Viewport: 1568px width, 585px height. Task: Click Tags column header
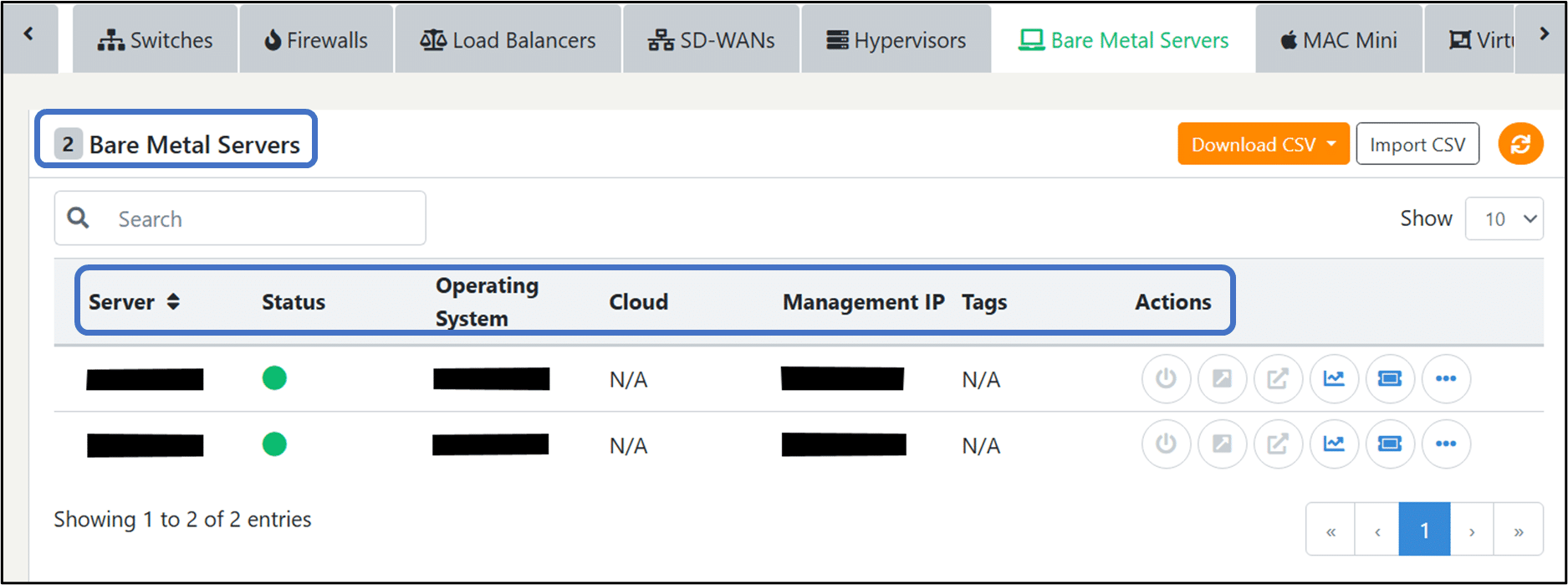(x=984, y=302)
